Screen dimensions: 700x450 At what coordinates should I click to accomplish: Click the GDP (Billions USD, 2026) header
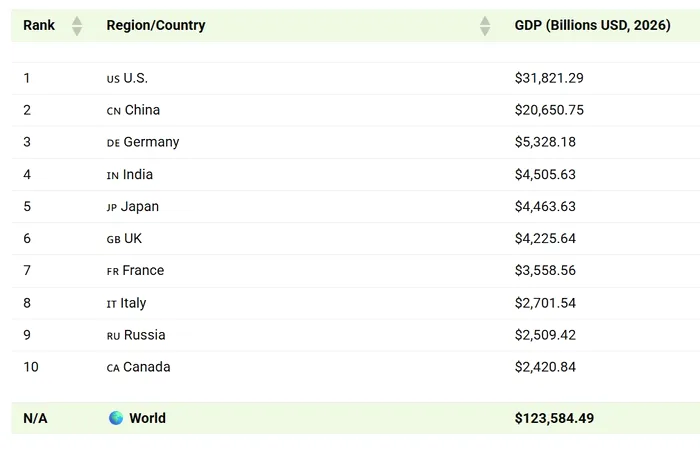[x=592, y=25]
